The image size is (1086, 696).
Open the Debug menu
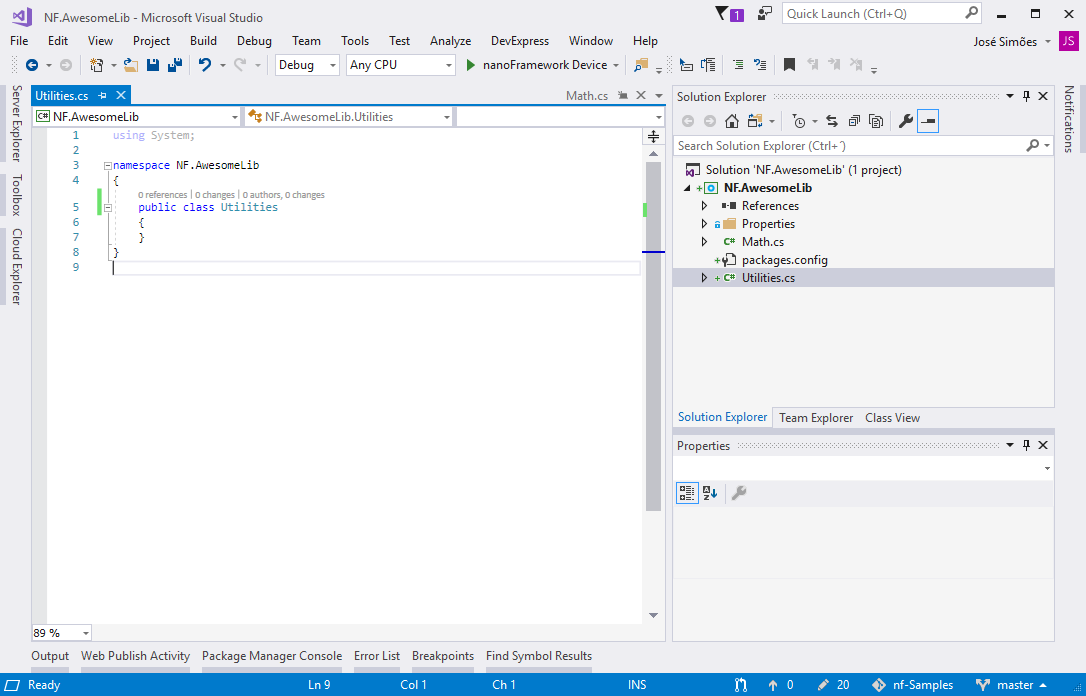(254, 41)
